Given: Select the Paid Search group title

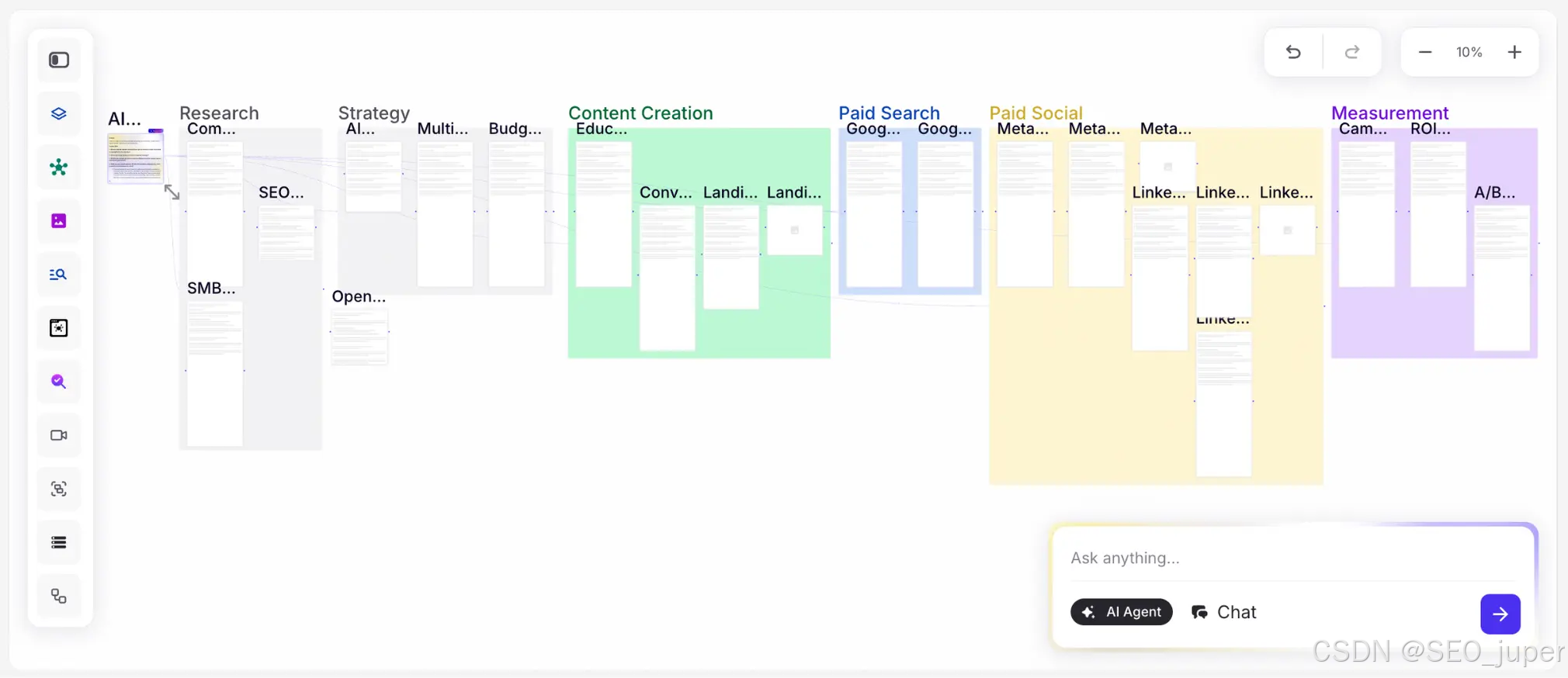Looking at the screenshot, I should [889, 112].
